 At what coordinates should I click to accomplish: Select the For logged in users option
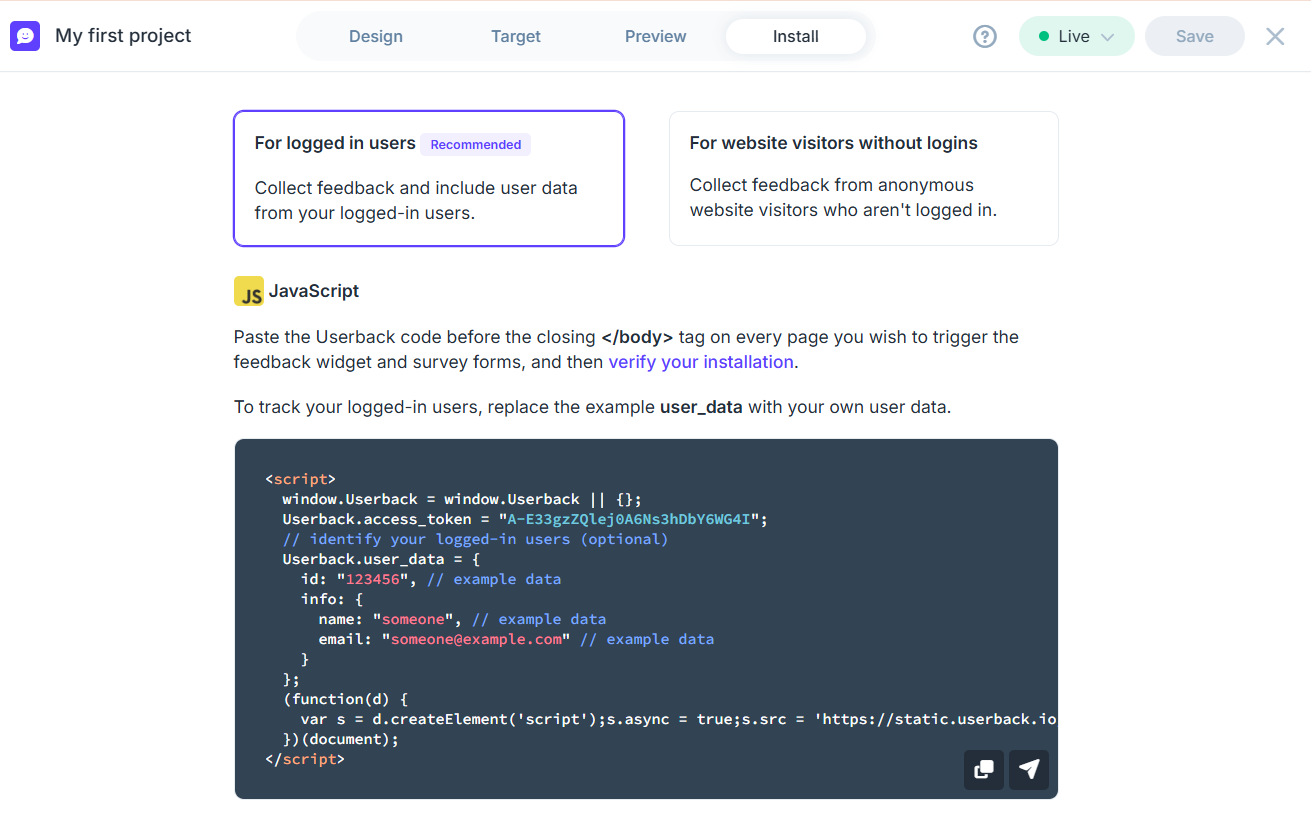[x=429, y=178]
